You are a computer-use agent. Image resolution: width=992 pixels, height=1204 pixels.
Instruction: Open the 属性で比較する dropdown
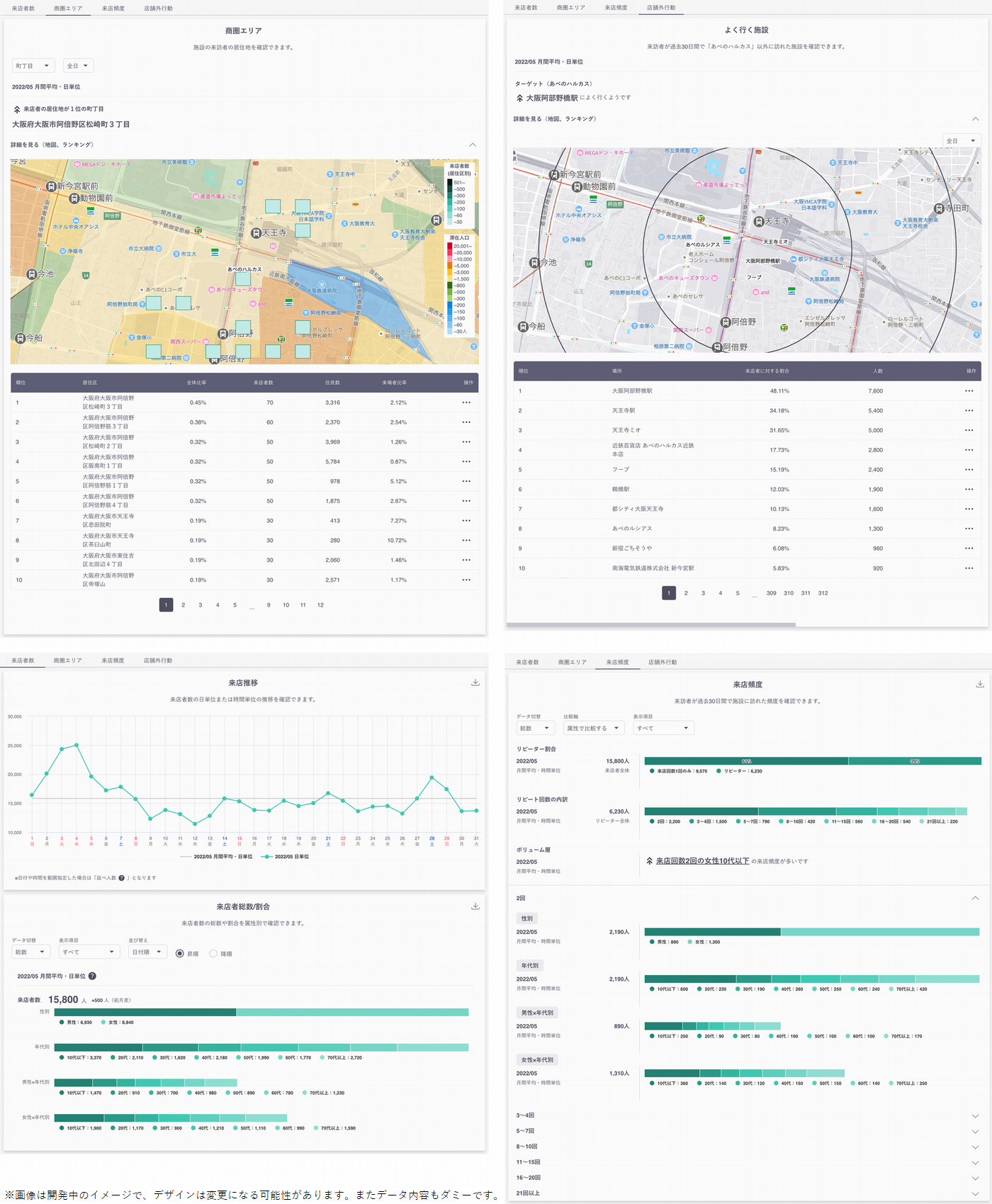[594, 728]
